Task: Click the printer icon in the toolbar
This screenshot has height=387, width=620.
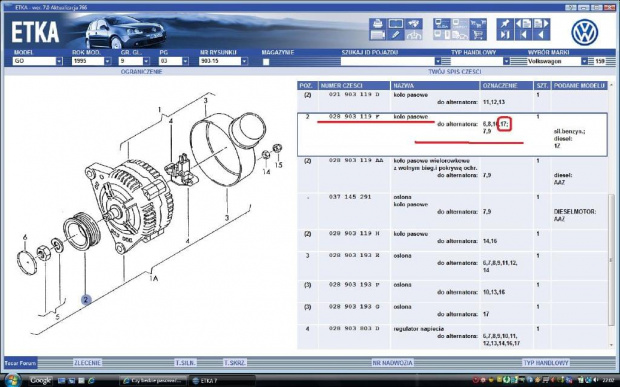Action: [378, 23]
